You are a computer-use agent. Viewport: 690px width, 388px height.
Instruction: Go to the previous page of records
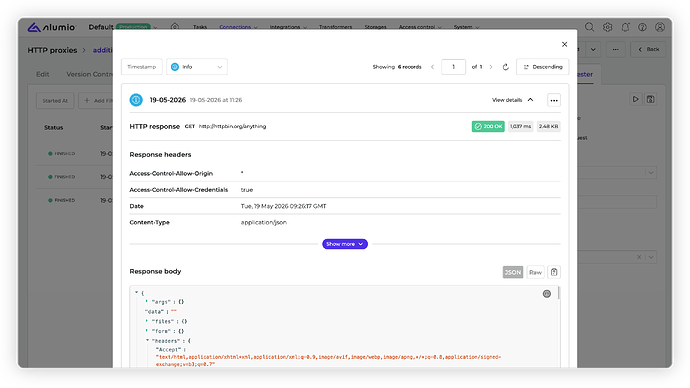pos(433,67)
